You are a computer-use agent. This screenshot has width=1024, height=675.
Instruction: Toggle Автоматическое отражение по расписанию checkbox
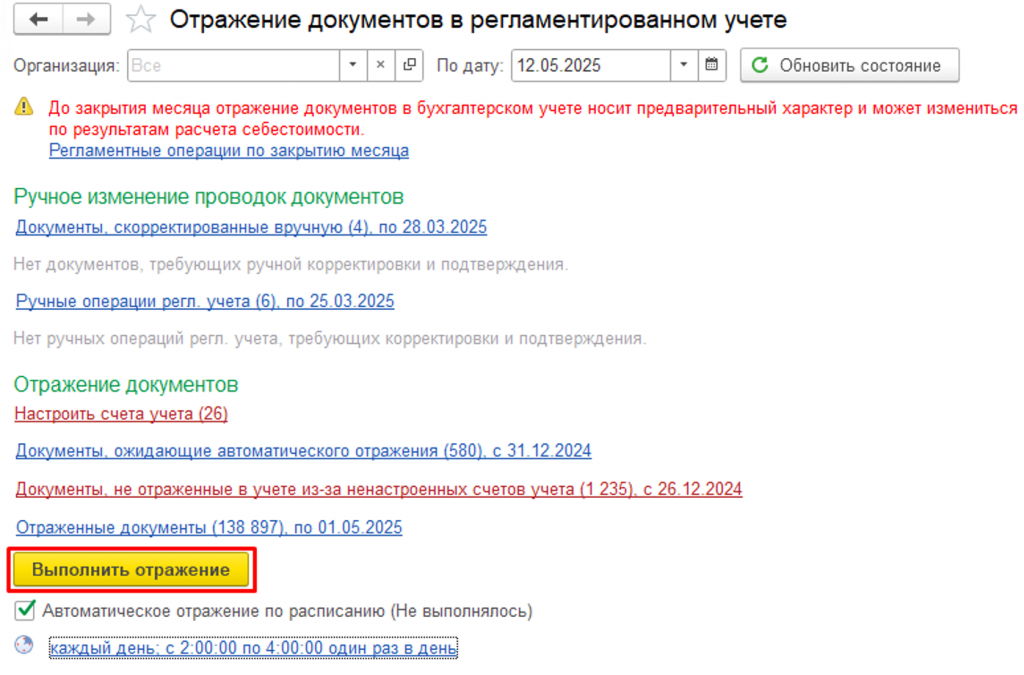(25, 610)
